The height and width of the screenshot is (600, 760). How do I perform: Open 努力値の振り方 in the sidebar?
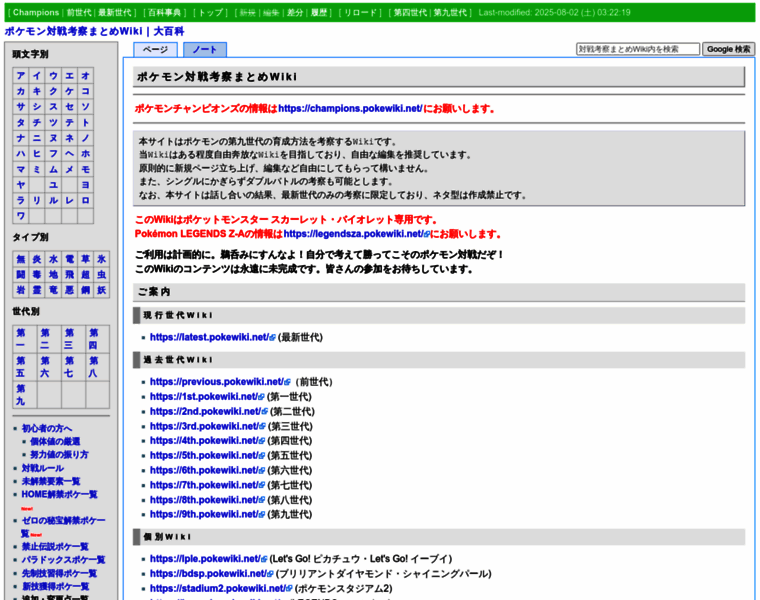pyautogui.click(x=59, y=455)
